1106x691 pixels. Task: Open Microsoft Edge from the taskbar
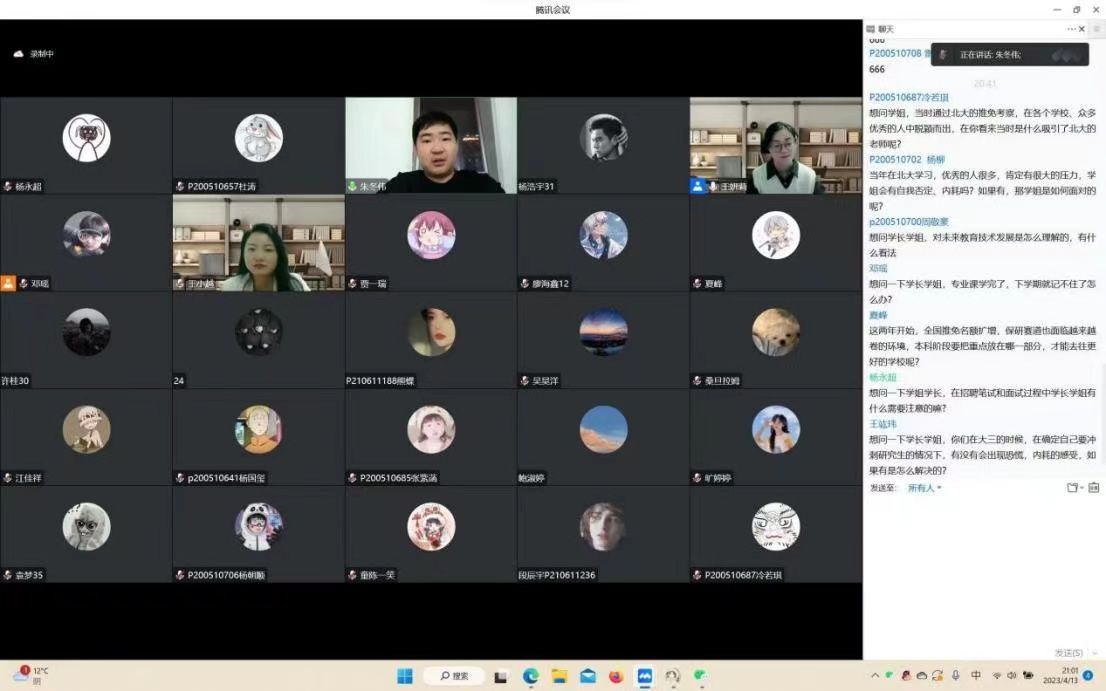[531, 676]
